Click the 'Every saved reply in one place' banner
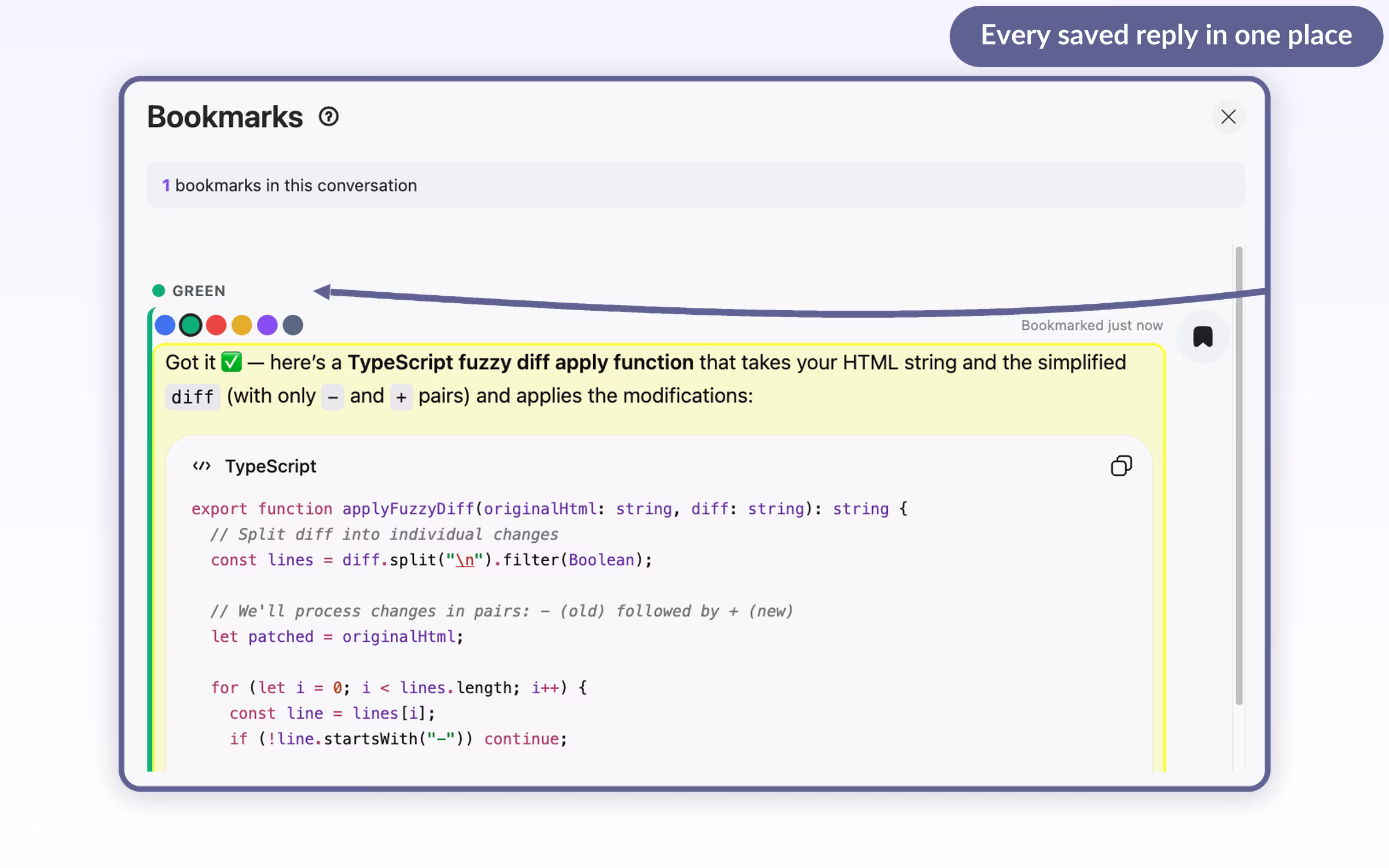Image resolution: width=1389 pixels, height=868 pixels. [x=1166, y=36]
